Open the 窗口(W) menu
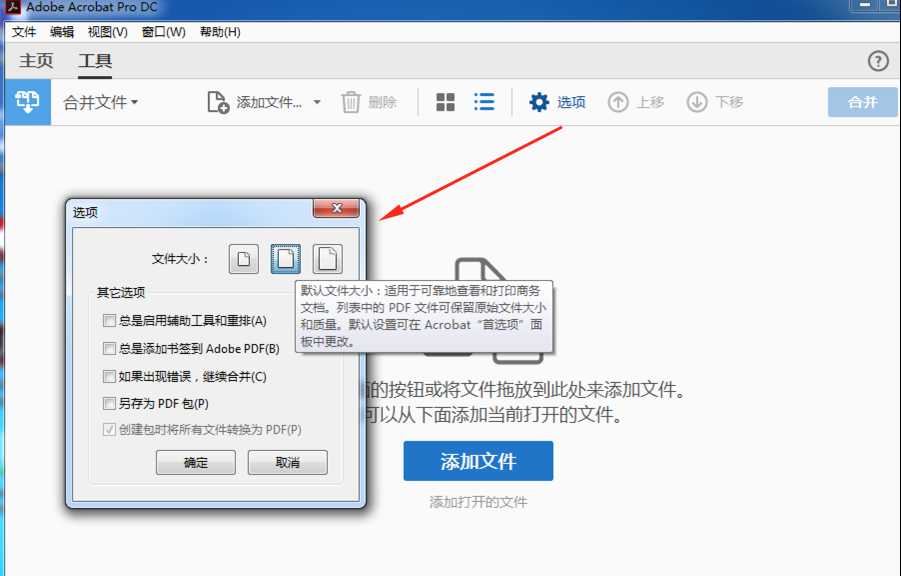Viewport: 901px width, 576px height. (164, 32)
